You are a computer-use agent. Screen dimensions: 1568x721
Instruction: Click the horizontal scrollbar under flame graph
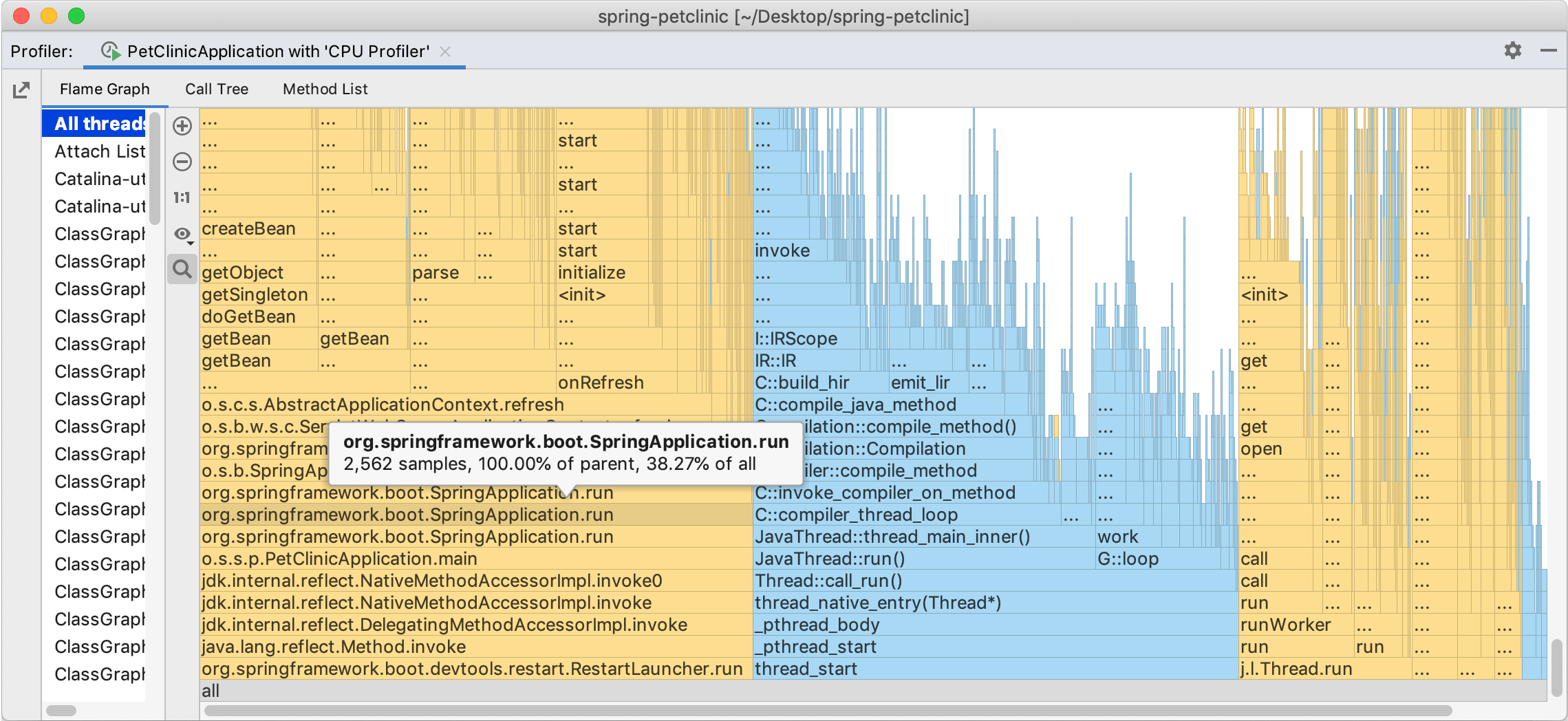tap(828, 710)
